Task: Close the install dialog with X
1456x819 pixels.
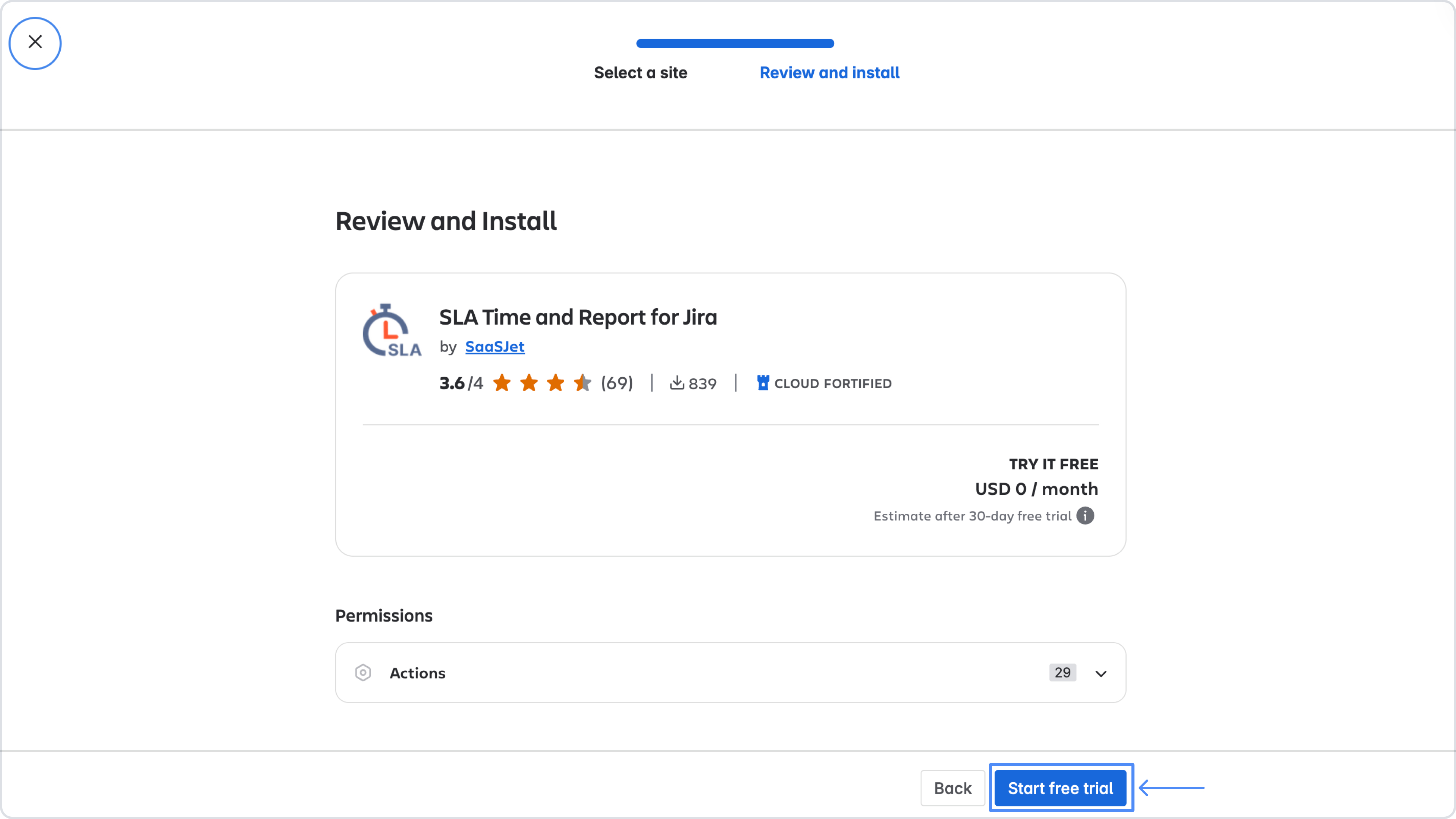Action: point(35,42)
